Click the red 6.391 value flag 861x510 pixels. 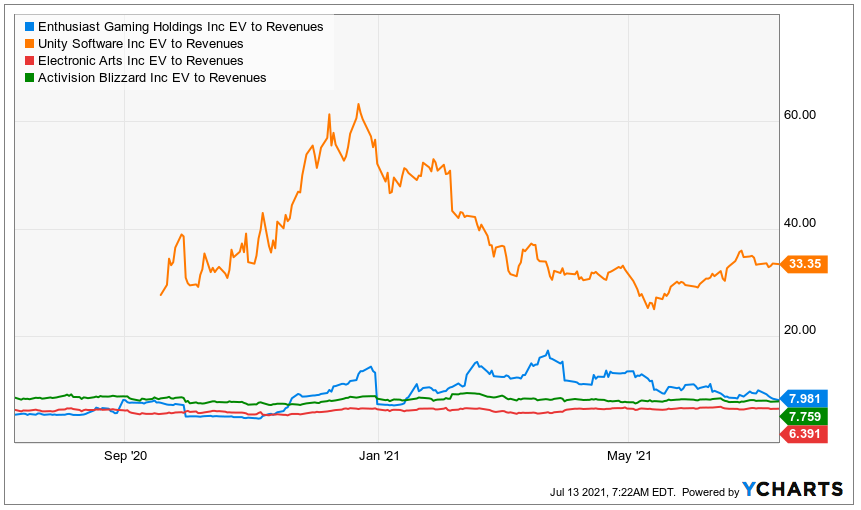(804, 434)
